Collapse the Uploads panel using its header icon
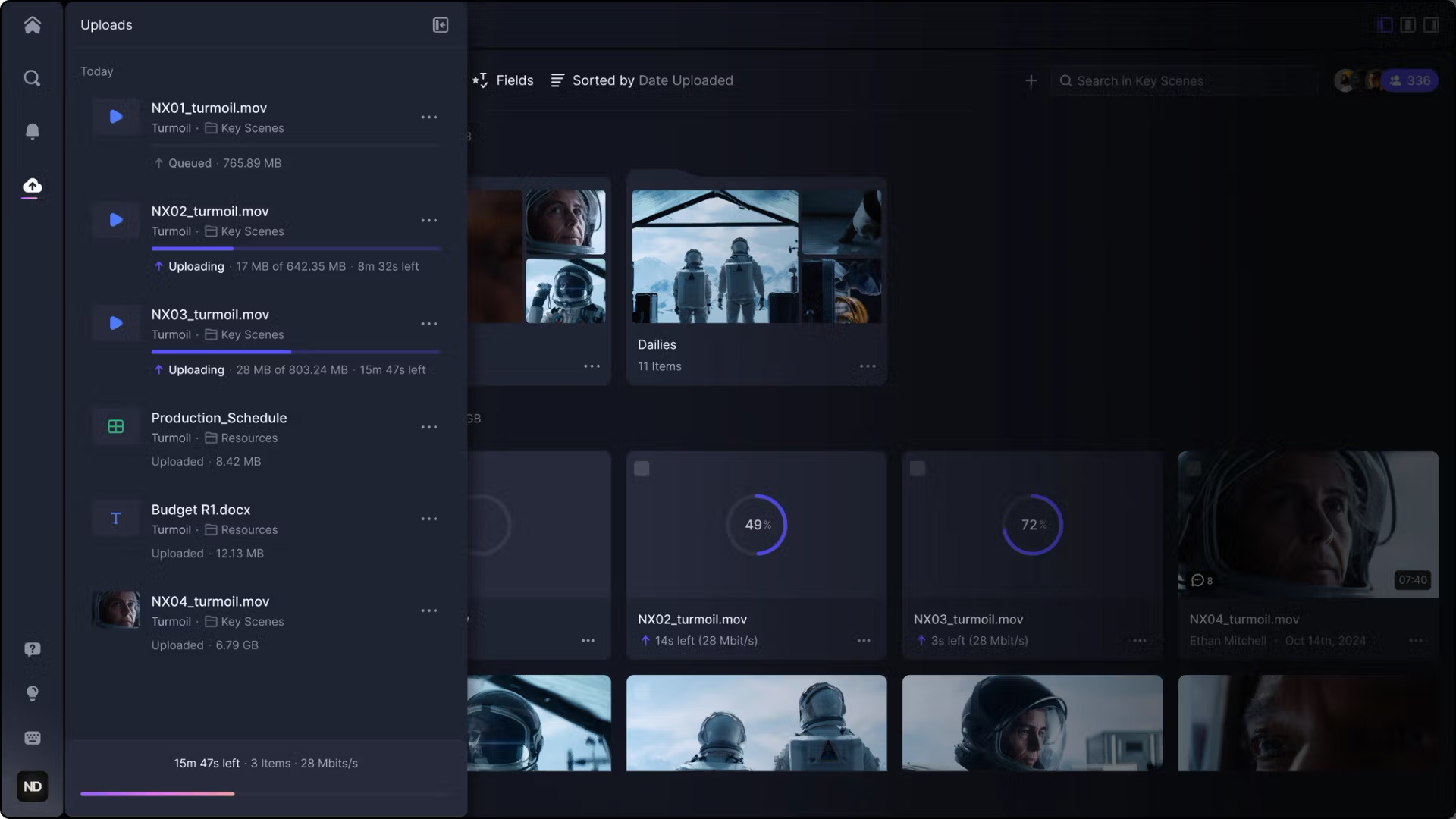The height and width of the screenshot is (819, 1456). point(439,24)
